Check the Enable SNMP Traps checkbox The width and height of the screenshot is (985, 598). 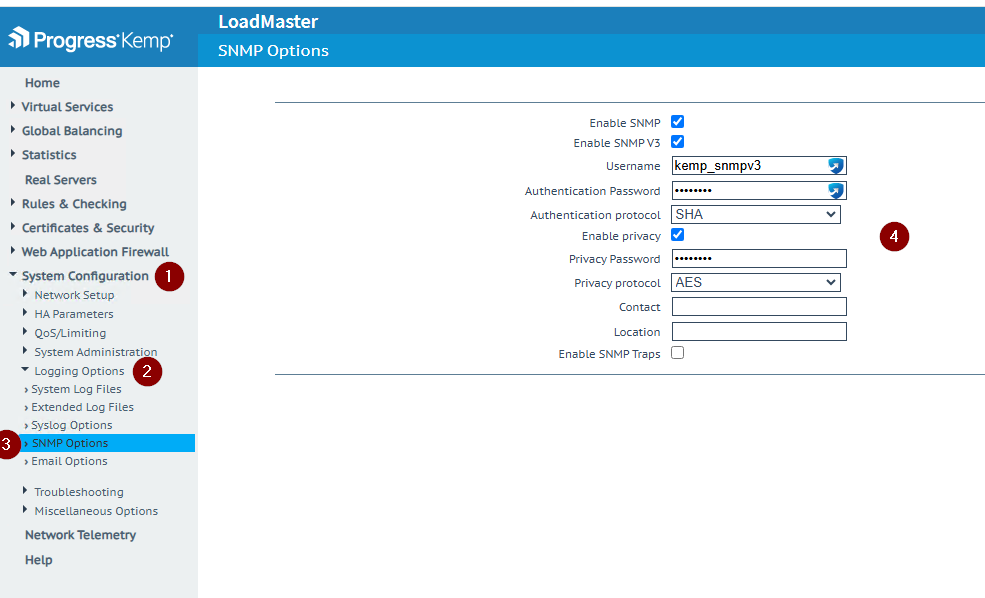(677, 353)
